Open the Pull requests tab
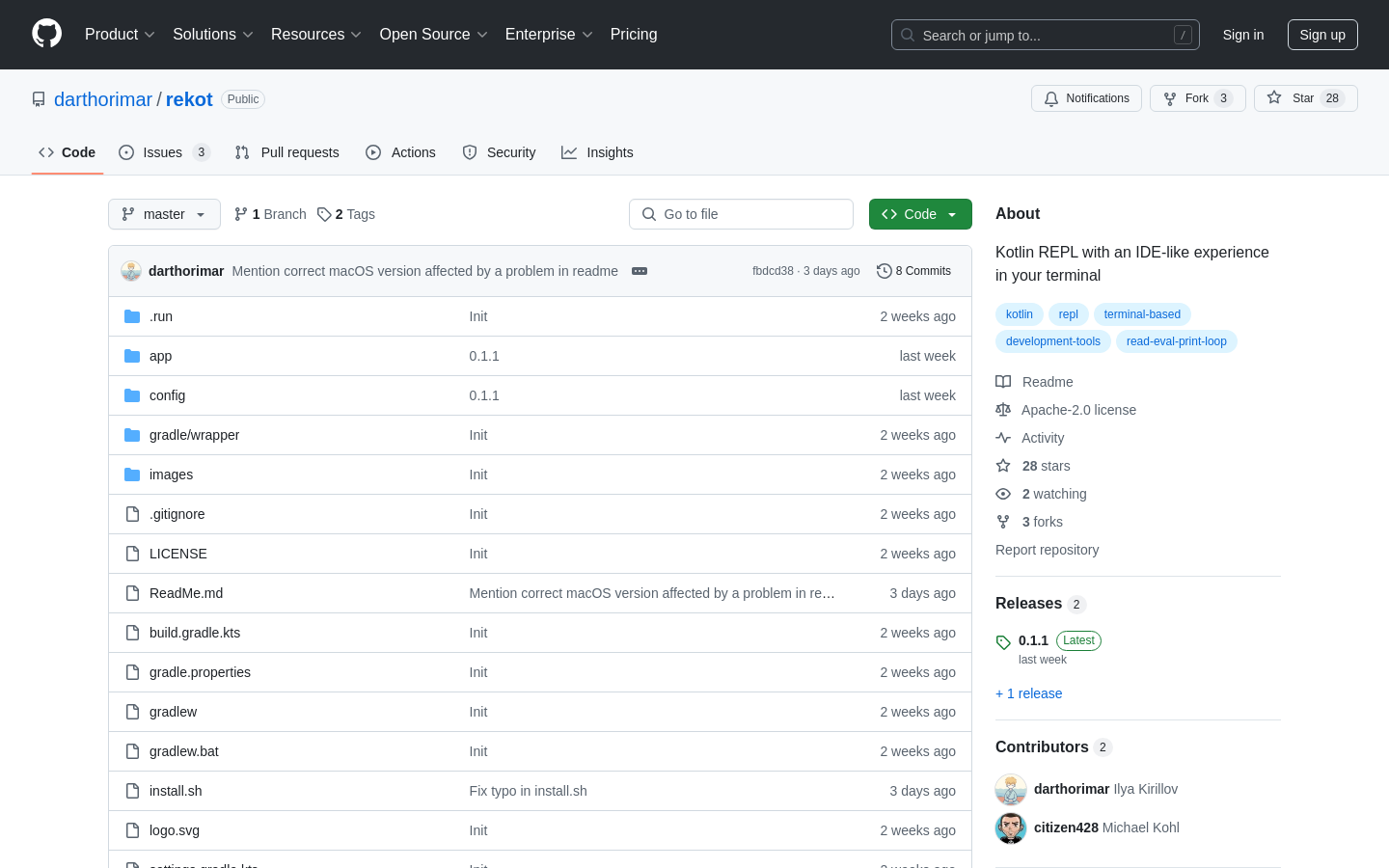Viewport: 1389px width, 868px height. click(287, 152)
